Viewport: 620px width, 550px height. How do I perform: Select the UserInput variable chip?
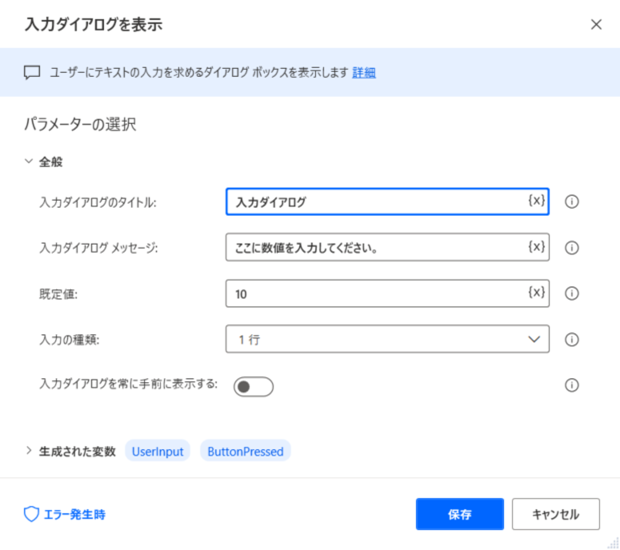click(x=157, y=451)
